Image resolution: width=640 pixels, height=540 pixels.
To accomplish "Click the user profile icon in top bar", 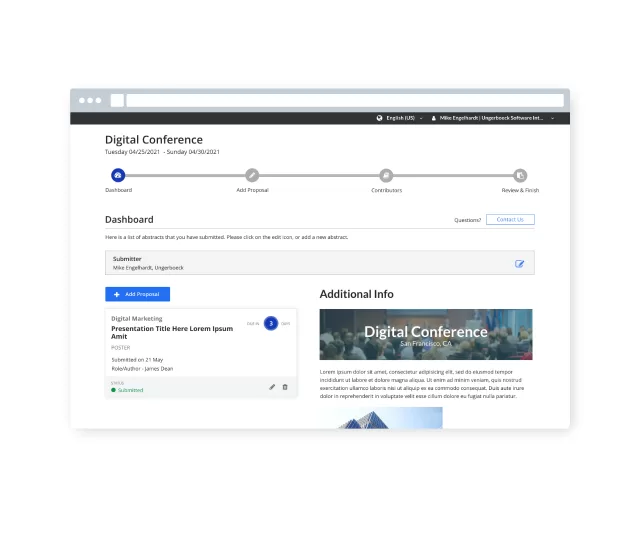I will 433,118.
